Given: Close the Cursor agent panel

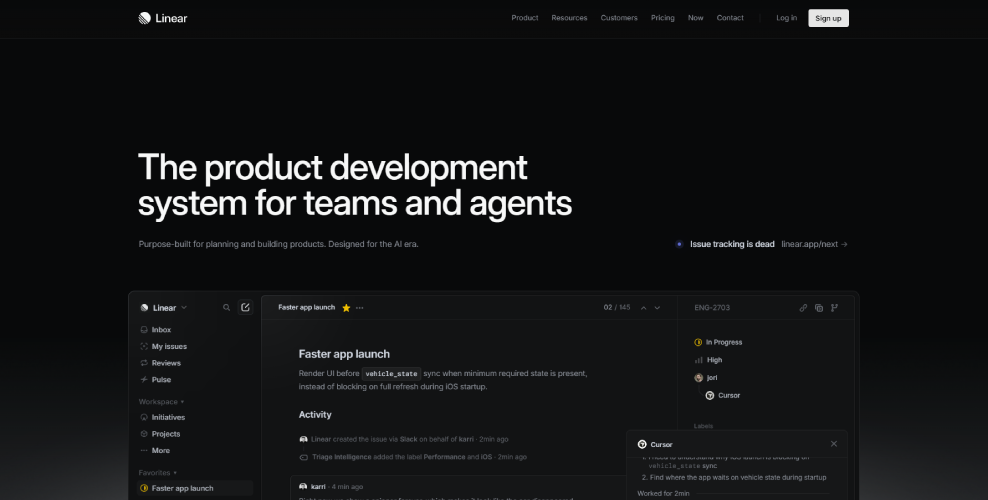Looking at the screenshot, I should (x=834, y=444).
